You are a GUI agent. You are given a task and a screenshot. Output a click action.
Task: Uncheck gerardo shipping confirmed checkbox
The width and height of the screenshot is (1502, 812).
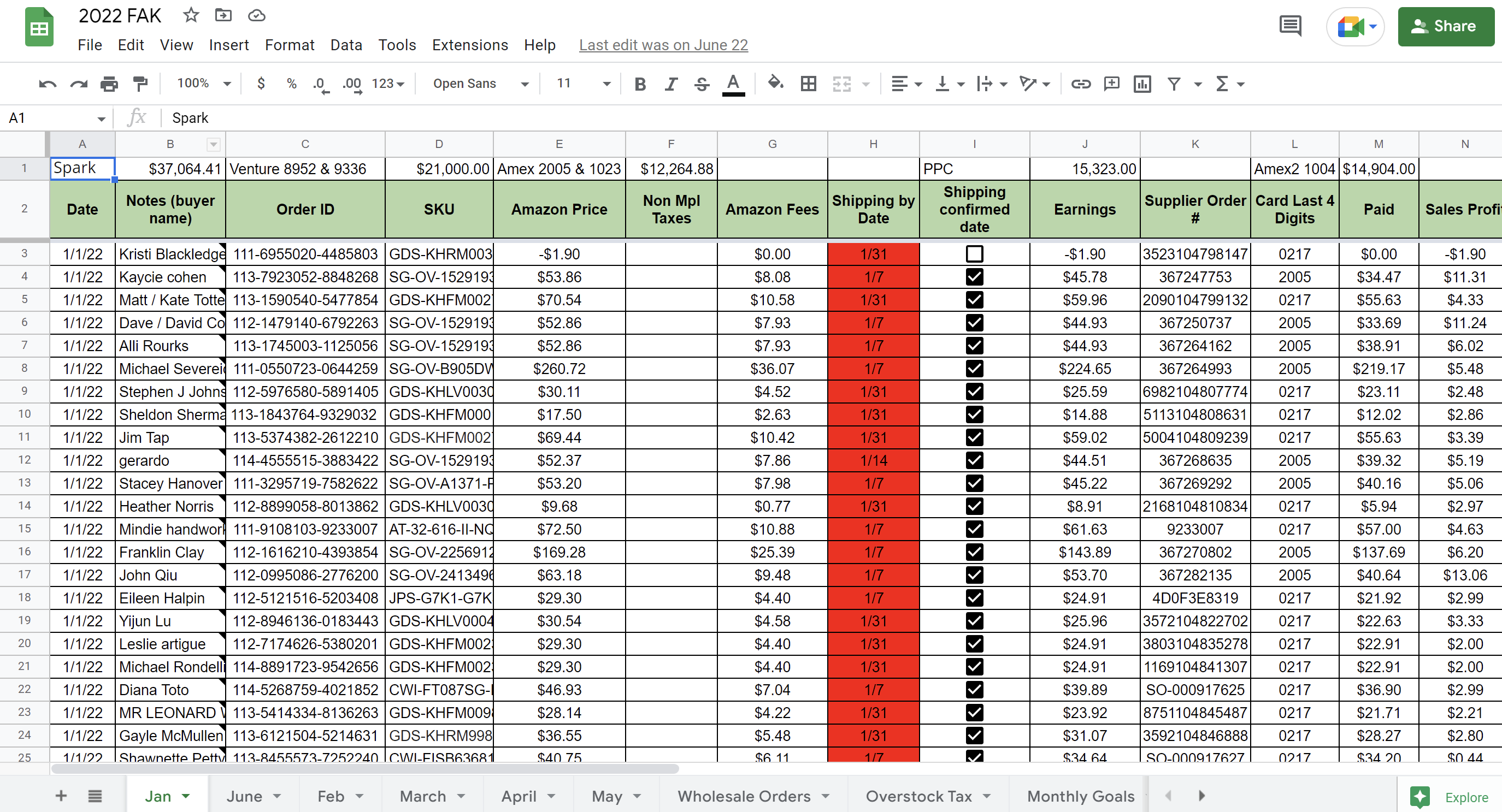coord(974,460)
